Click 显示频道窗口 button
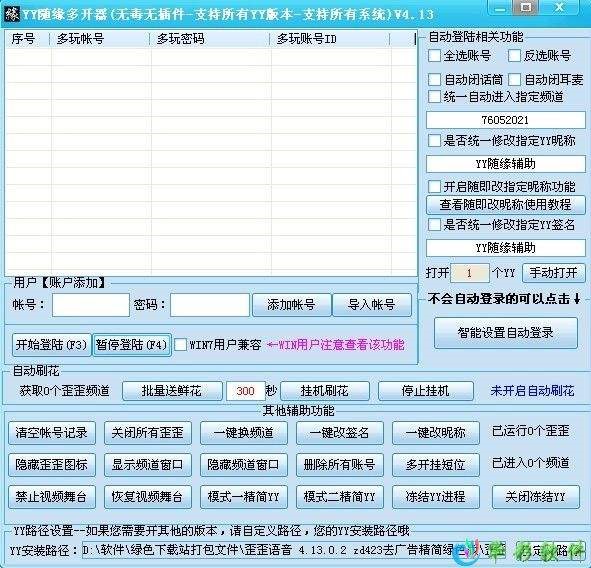591x568 pixels. [148, 465]
